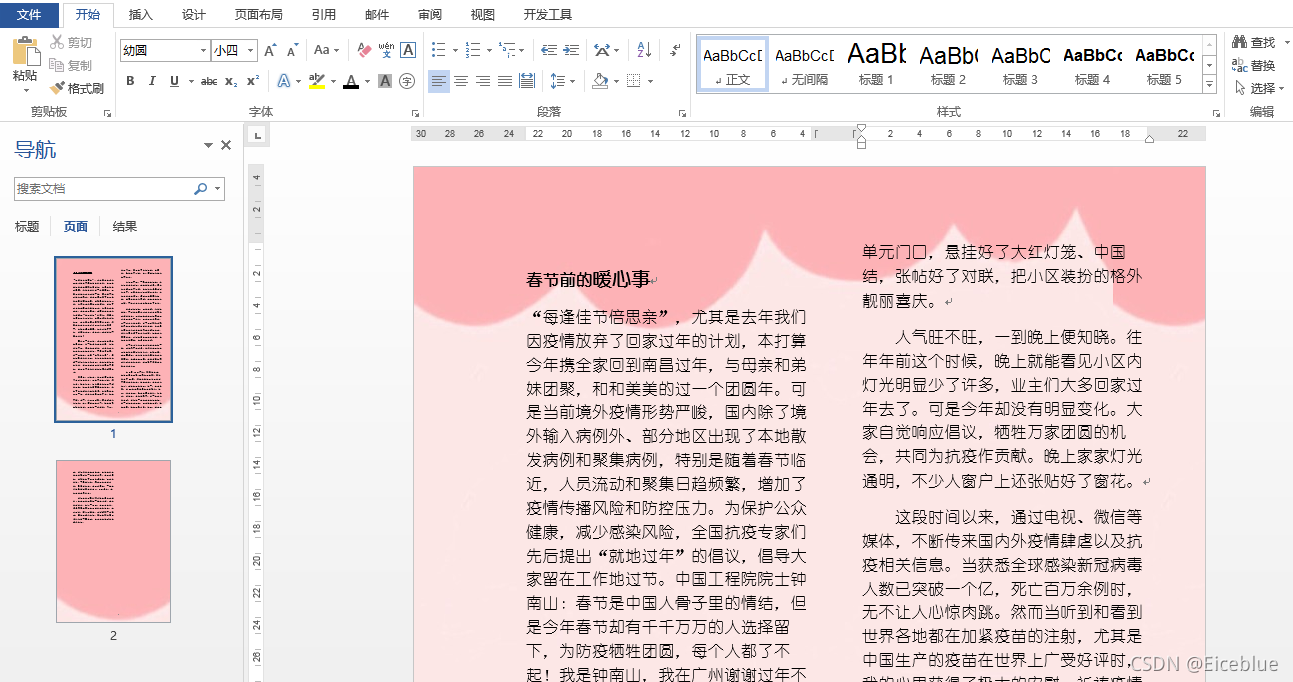Toggle Underline formatting
The image size is (1293, 682).
click(174, 81)
